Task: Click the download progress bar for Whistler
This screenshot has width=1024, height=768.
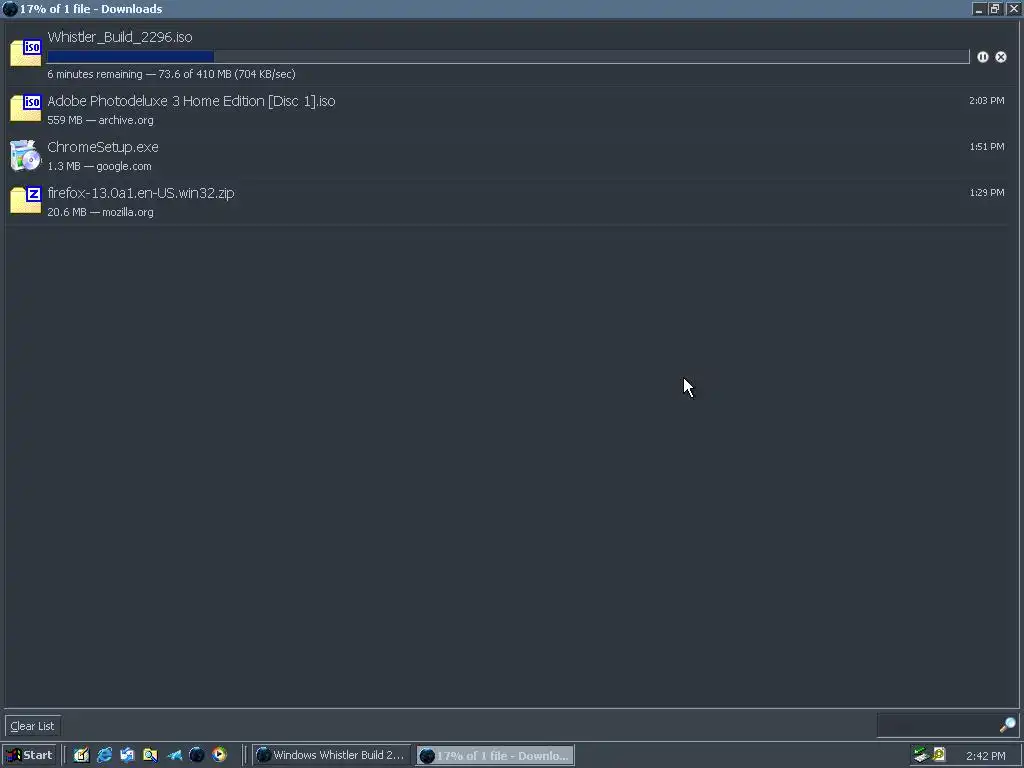Action: click(x=508, y=57)
